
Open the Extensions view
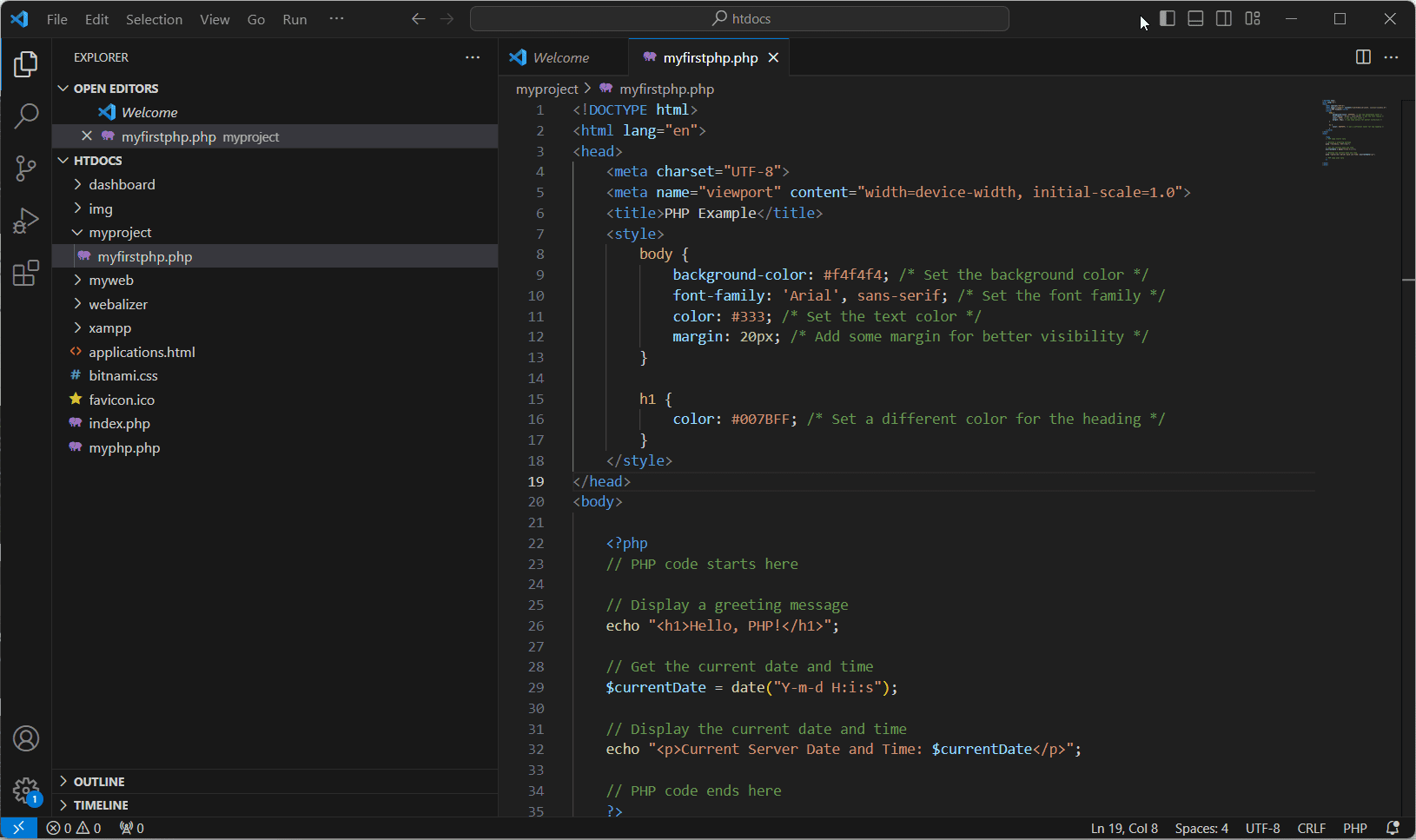(26, 273)
